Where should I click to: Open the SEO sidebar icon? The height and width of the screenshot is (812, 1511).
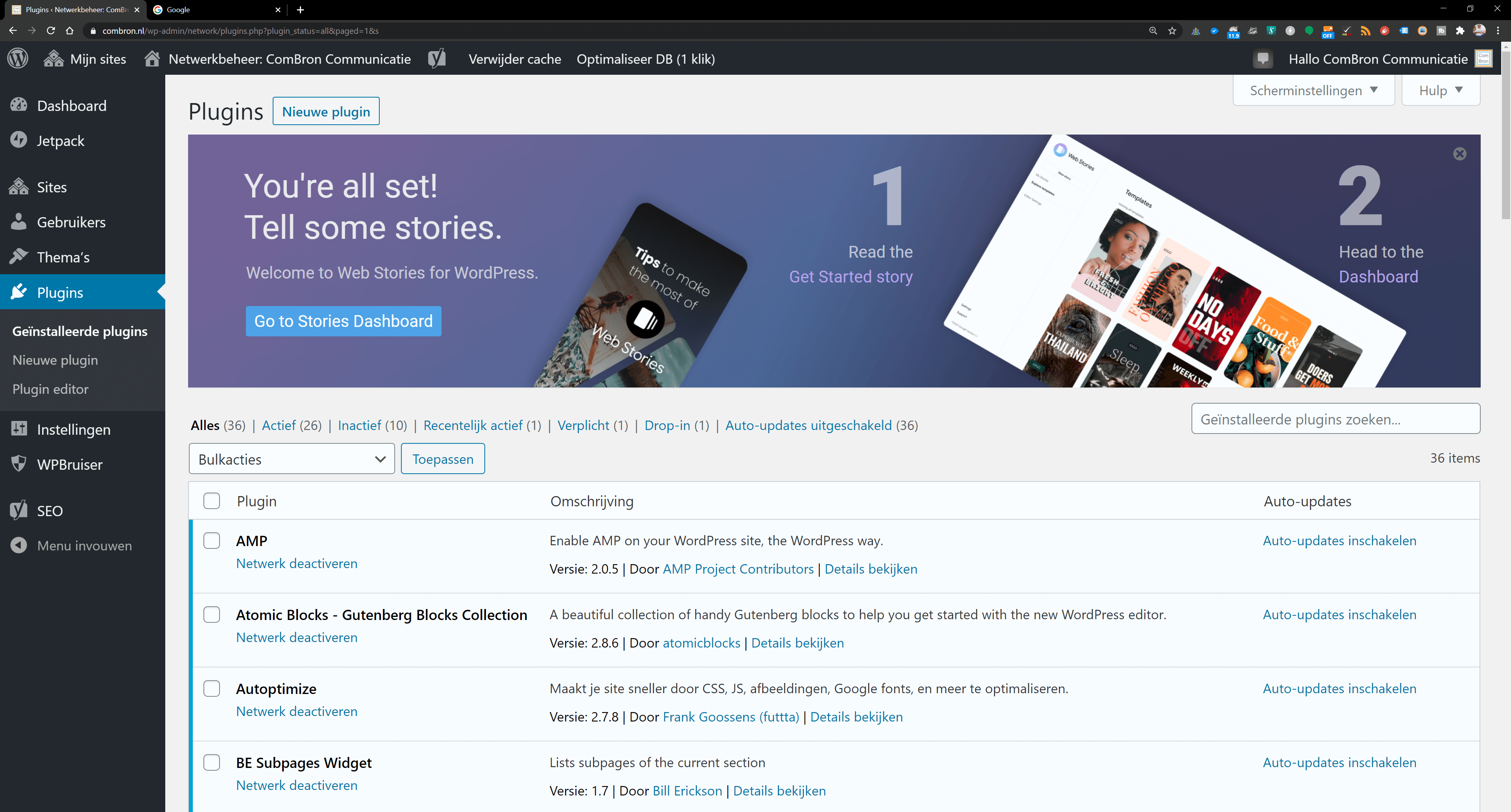pyautogui.click(x=18, y=511)
